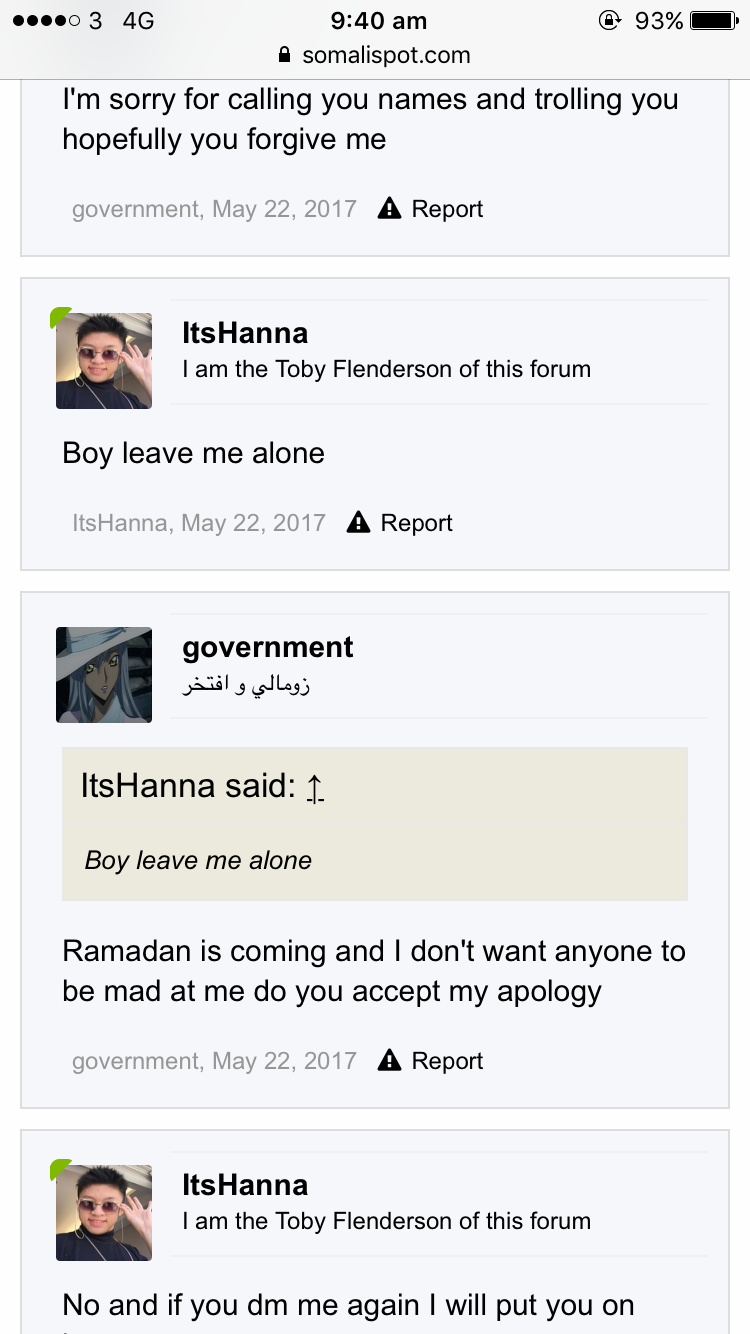This screenshot has width=750, height=1334.
Task: Tap the 9:40 am clock at top
Action: [378, 20]
